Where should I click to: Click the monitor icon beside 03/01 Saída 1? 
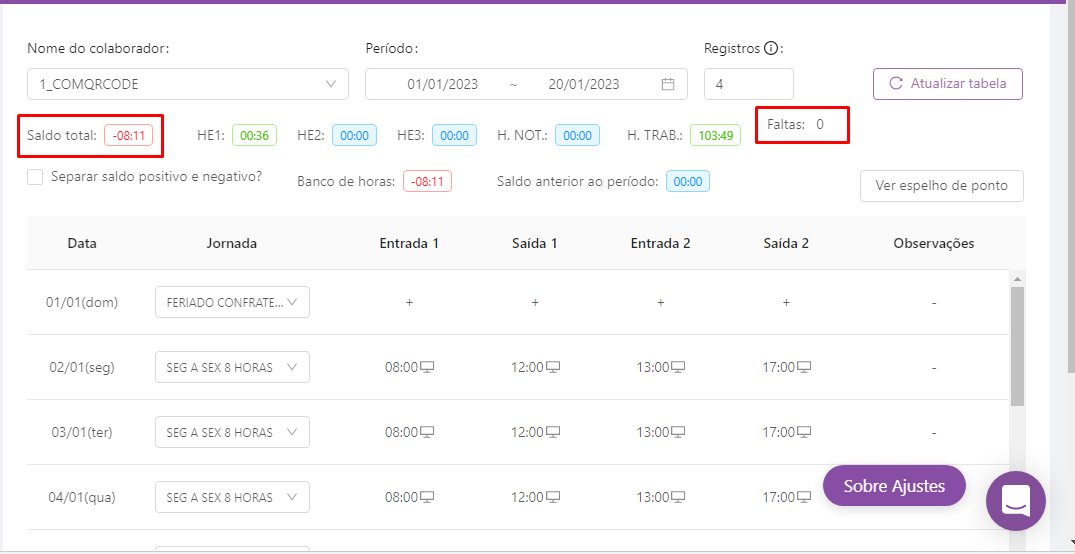553,432
